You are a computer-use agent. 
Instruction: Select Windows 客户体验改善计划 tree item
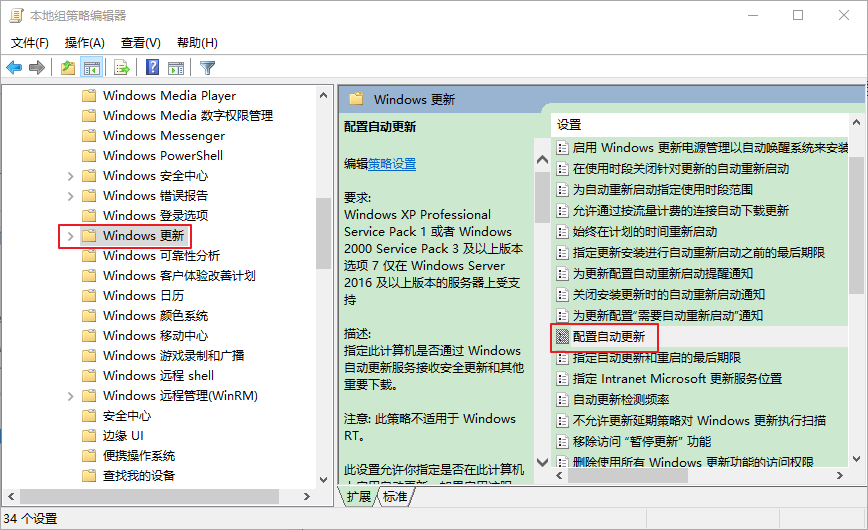point(179,276)
